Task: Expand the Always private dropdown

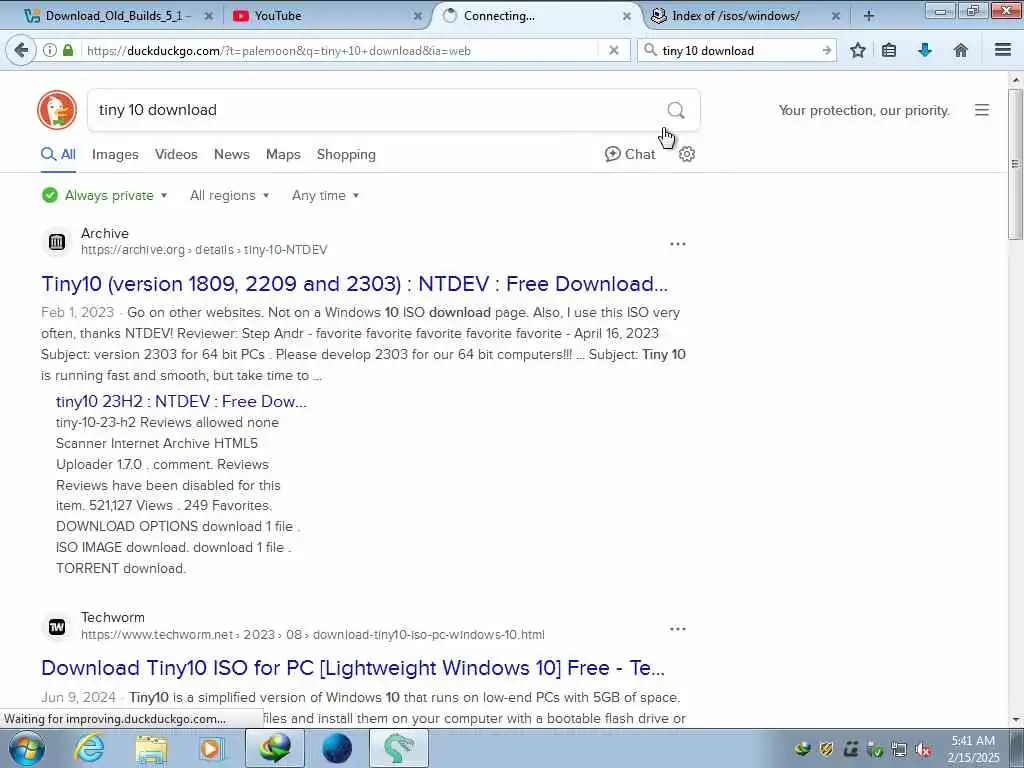Action: [104, 195]
